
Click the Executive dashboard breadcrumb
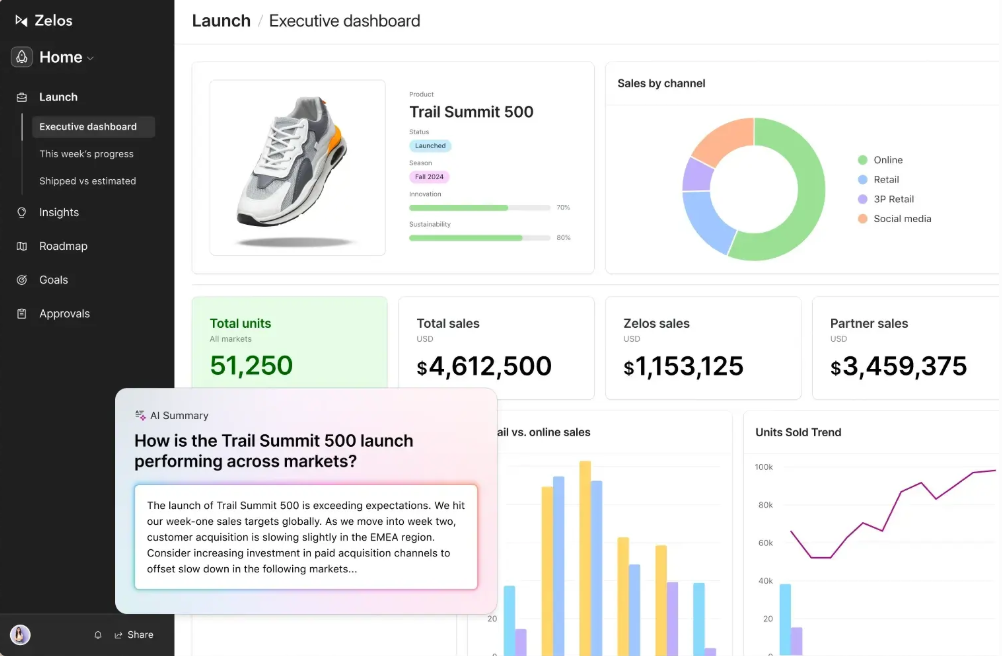(x=344, y=20)
